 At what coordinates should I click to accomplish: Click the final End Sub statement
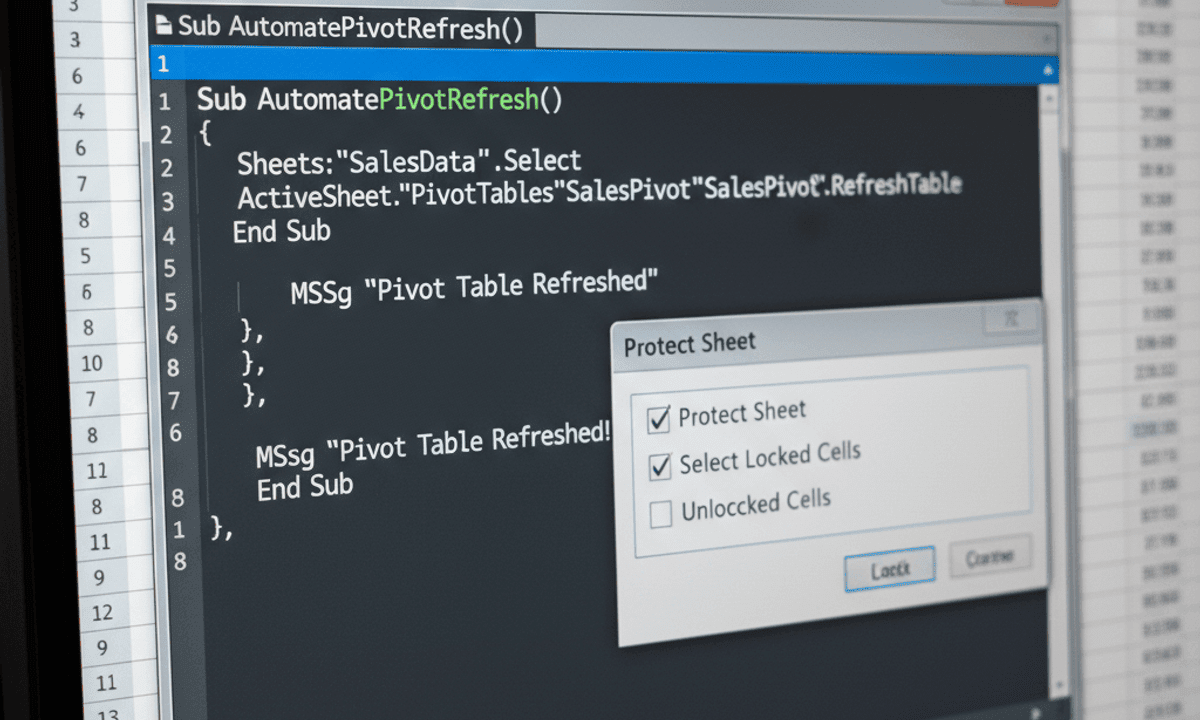coord(304,487)
